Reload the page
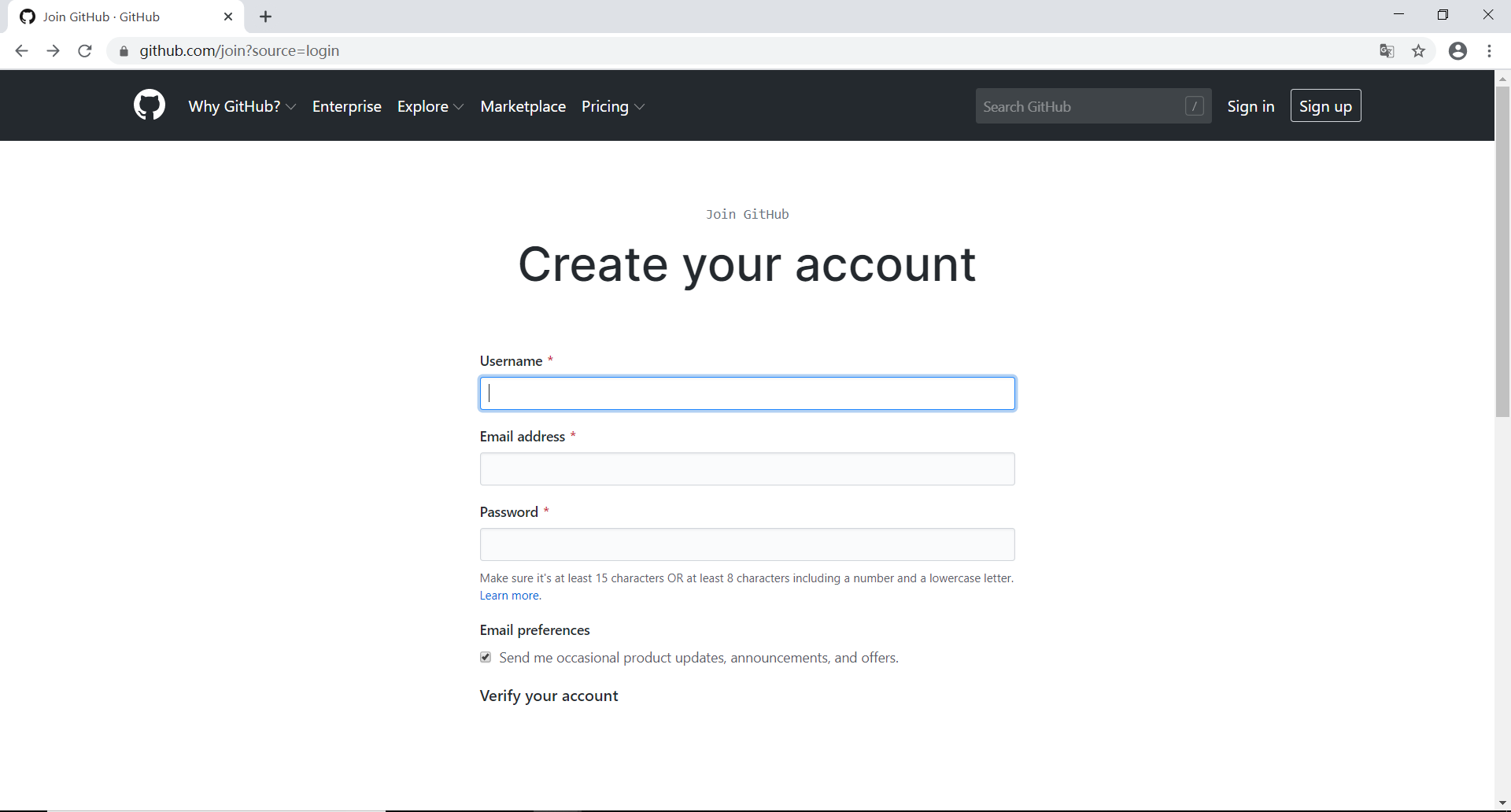The image size is (1511, 812). point(85,51)
